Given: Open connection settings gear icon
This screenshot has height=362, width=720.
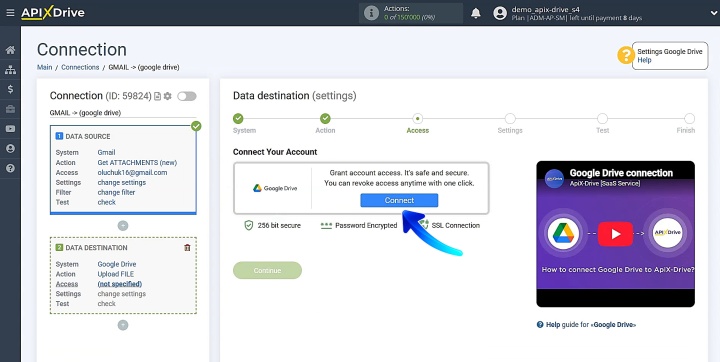Looking at the screenshot, I should point(168,96).
